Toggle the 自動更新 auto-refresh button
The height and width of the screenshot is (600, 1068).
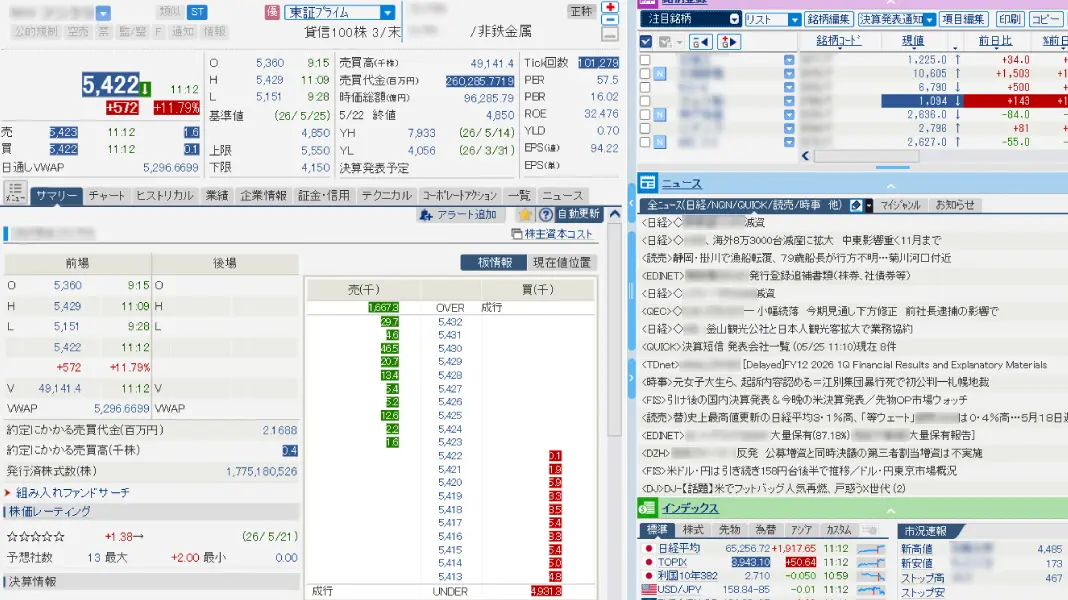(578, 215)
